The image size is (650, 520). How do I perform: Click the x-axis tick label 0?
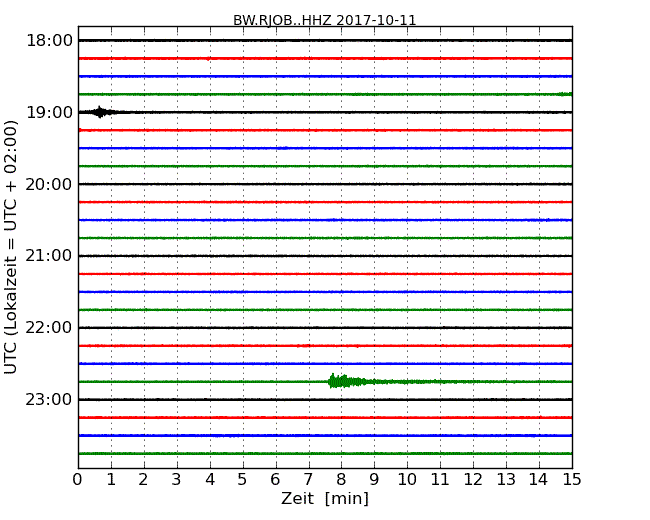click(x=78, y=480)
